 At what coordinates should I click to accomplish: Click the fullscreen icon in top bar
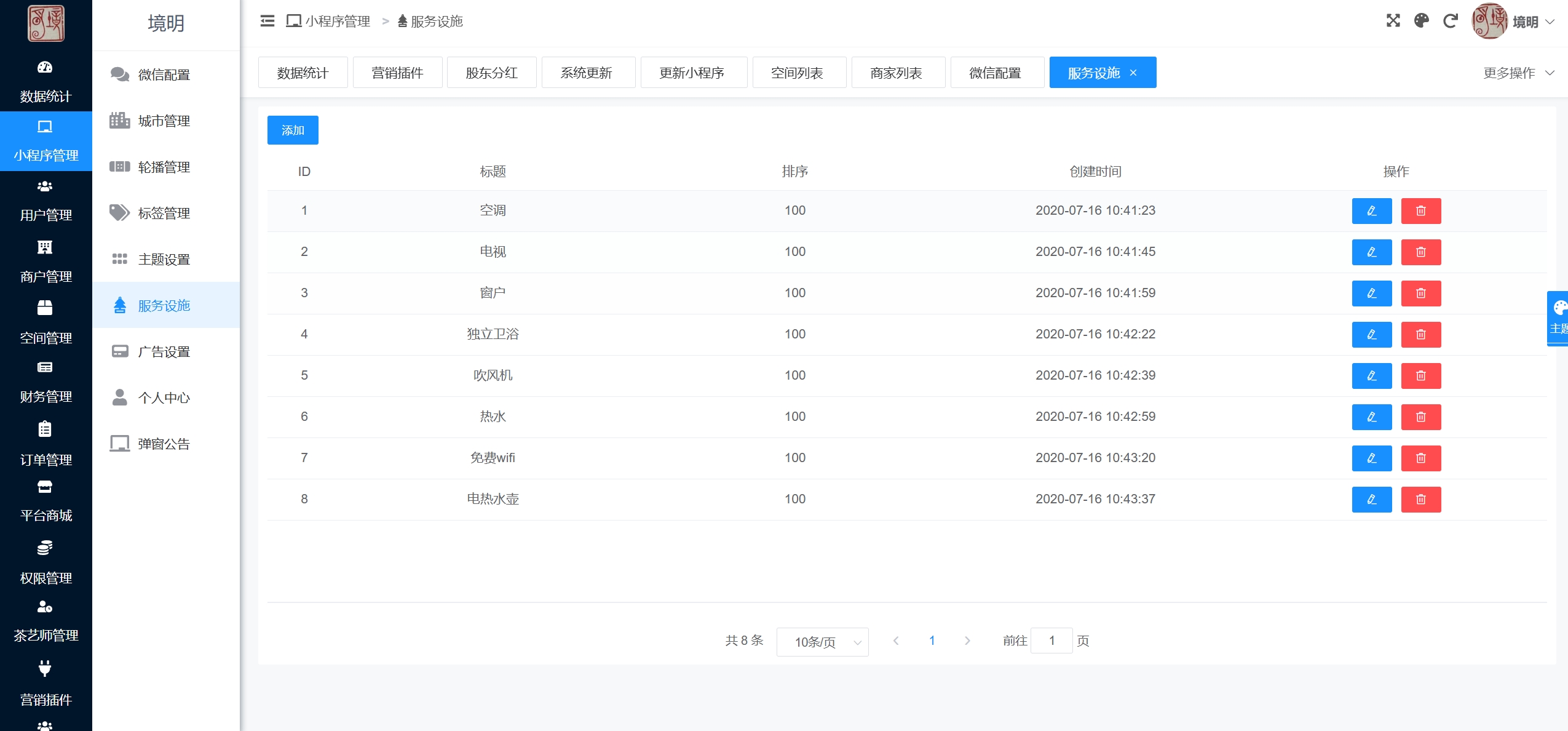click(1393, 22)
